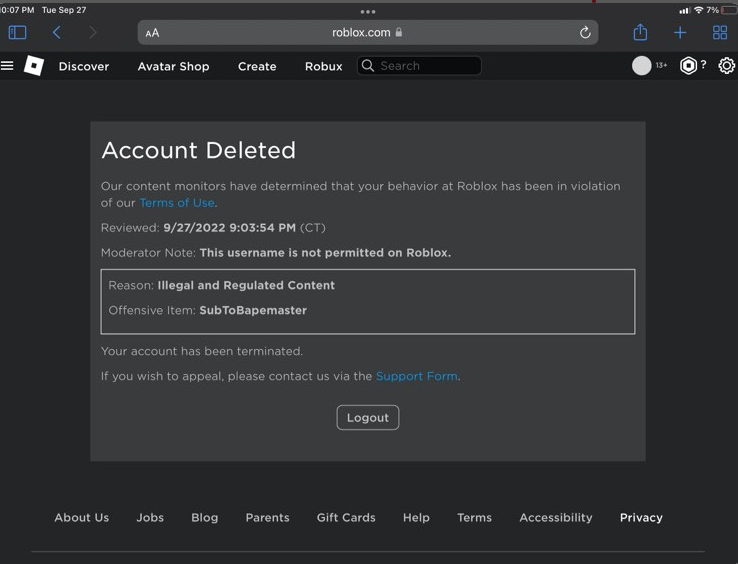The height and width of the screenshot is (564, 738).
Task: Open Safari sidebar panel icon
Action: 17,32
